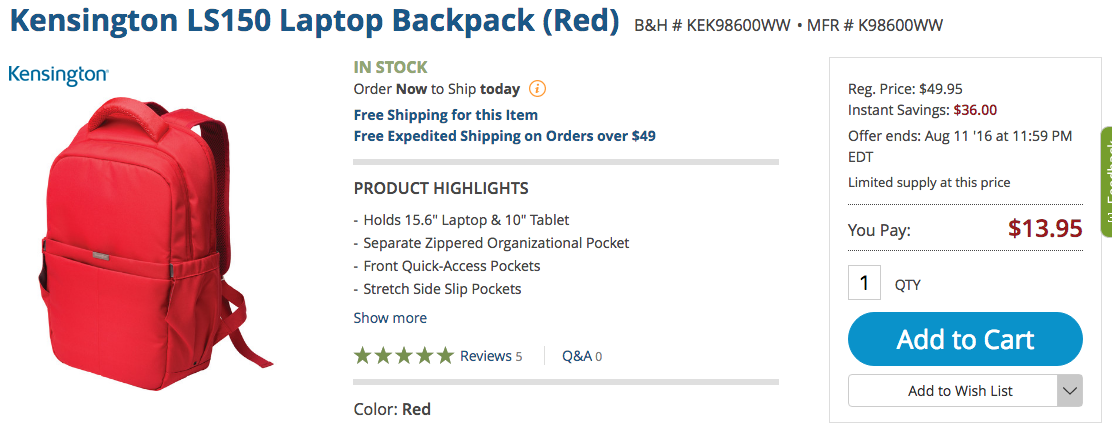This screenshot has height=429, width=1112.
Task: Expand the wish list dropdown arrow
Action: pos(1070,391)
